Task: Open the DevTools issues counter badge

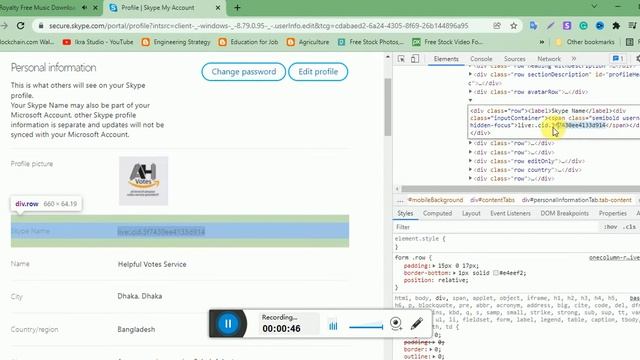Action: (x=618, y=58)
